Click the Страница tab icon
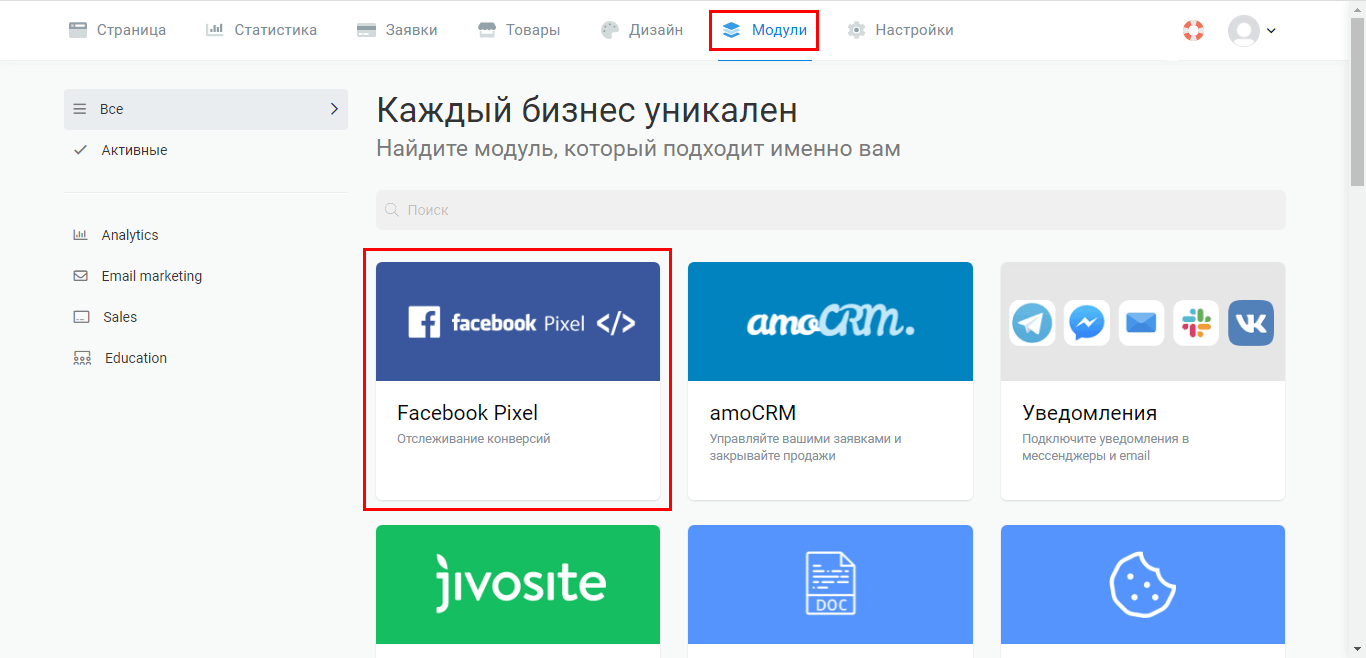The width and height of the screenshot is (1366, 658). tap(78, 30)
